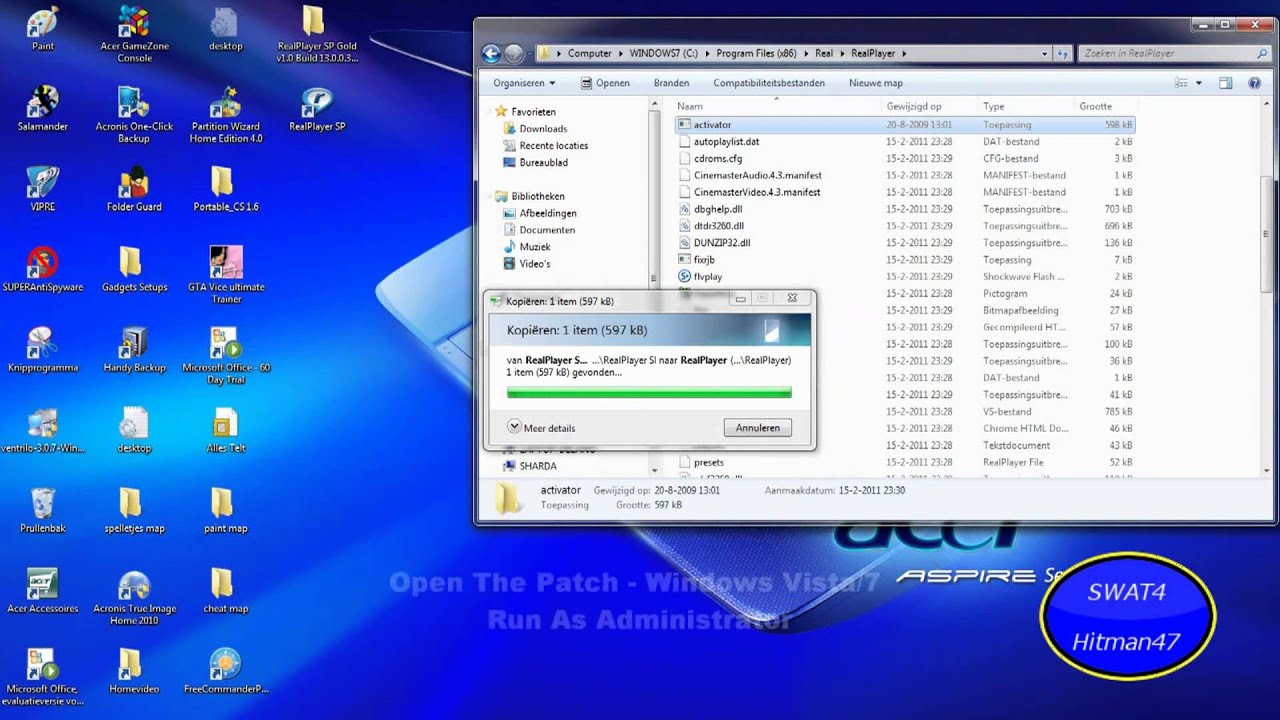Click Program Files (x86) breadcrumb segment
This screenshot has height=720, width=1280.
click(755, 54)
